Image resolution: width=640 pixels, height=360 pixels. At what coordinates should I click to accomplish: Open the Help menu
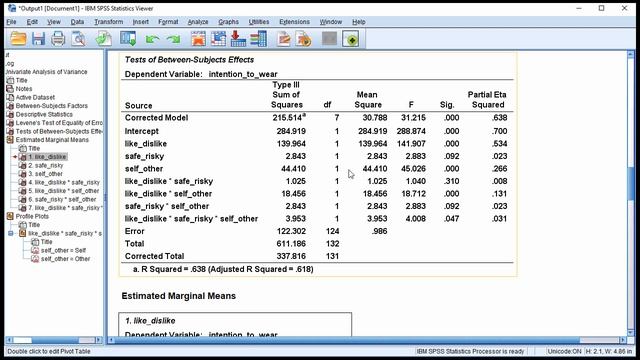click(x=358, y=22)
